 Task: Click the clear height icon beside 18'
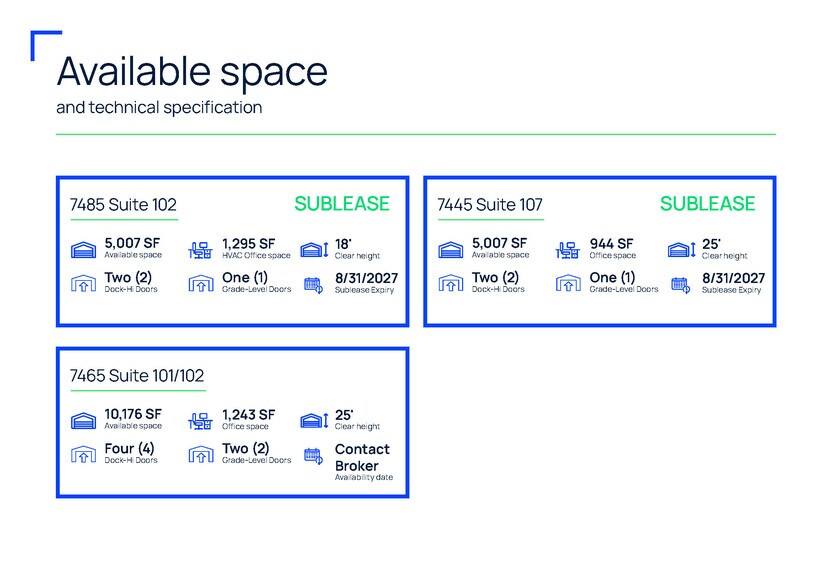point(315,249)
